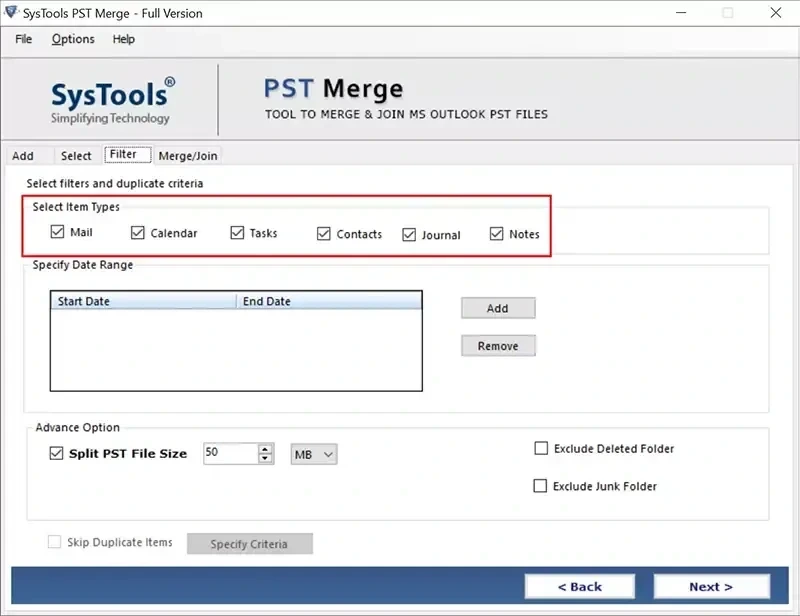Click the "Specify Date Range" group label
The height and width of the screenshot is (616, 800).
[x=83, y=265]
